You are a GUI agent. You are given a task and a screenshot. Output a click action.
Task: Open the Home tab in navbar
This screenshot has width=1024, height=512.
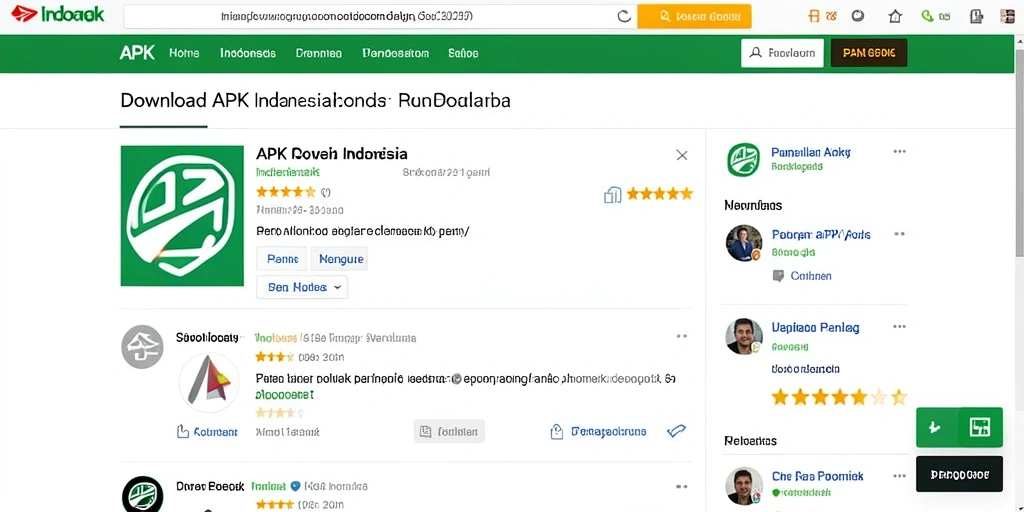pos(184,54)
